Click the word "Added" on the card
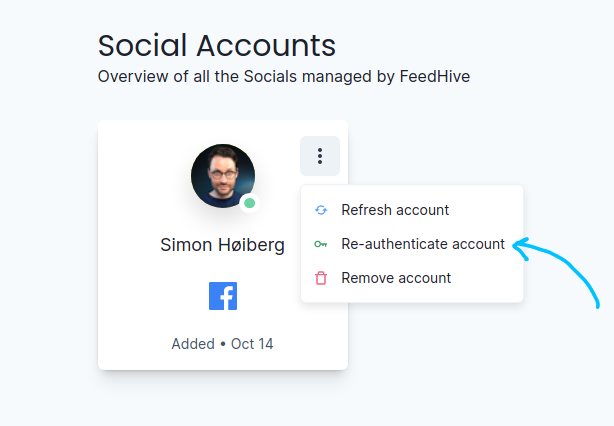This screenshot has height=426, width=614. coord(193,344)
